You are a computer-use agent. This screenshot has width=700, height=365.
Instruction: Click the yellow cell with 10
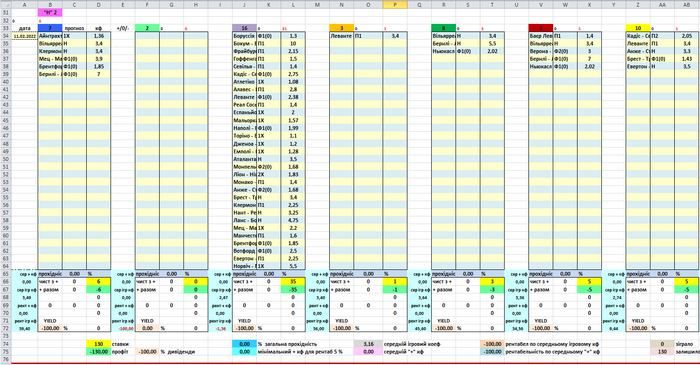638,28
